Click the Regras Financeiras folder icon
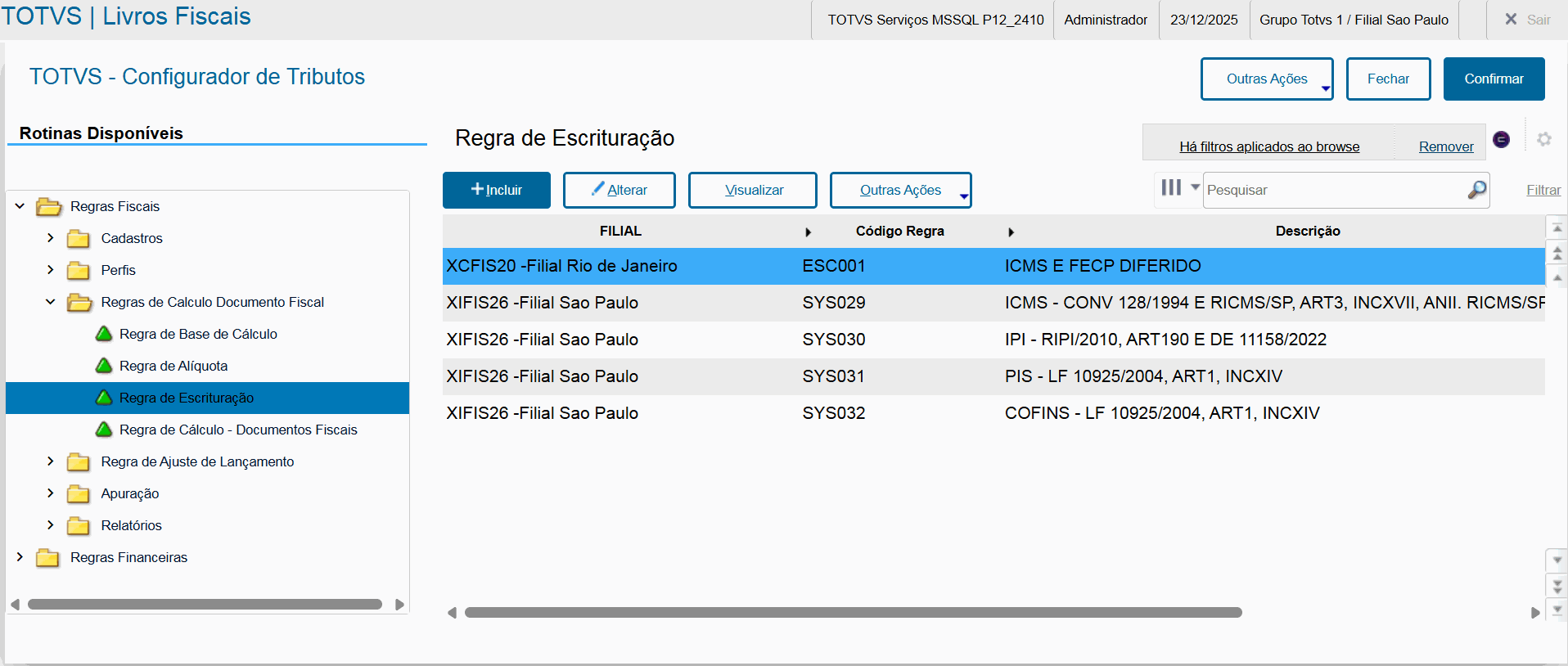Viewport: 1568px width, 666px height. pyautogui.click(x=47, y=558)
